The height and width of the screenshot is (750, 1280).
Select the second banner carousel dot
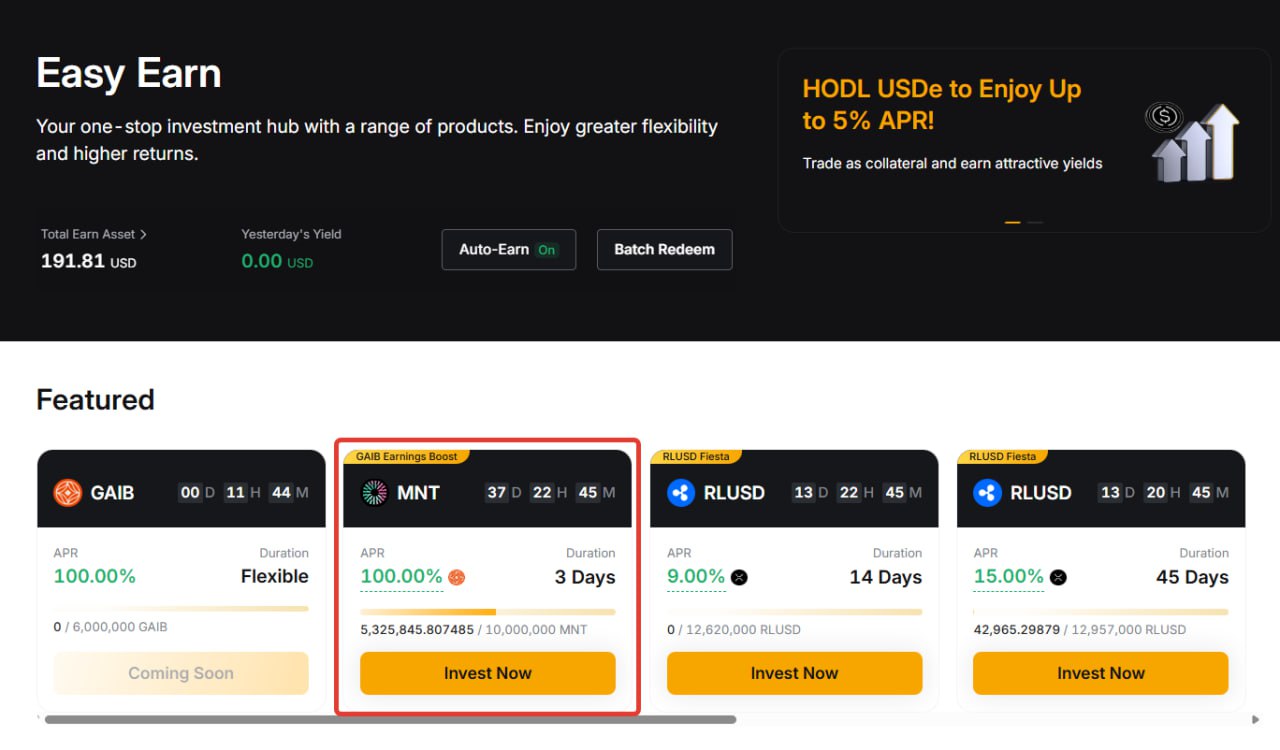click(1035, 222)
